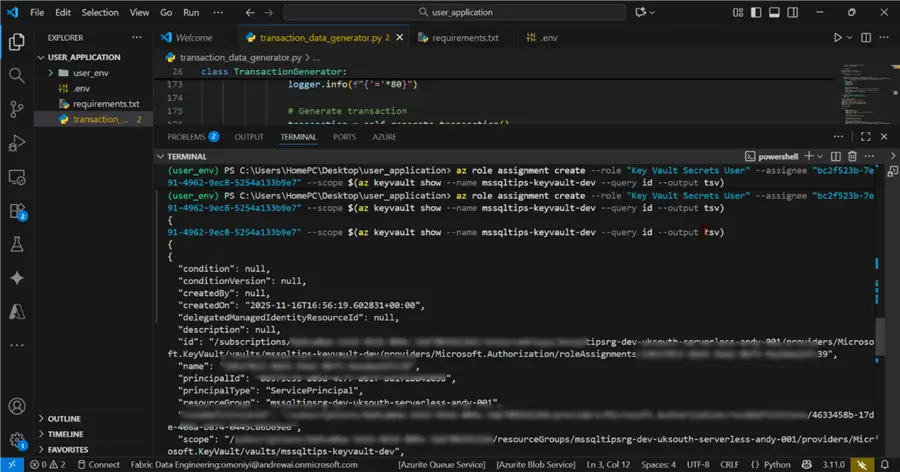Screen dimensions: 900x472
Task: Open the Copilot chat icon in title bar
Action: coord(641,12)
